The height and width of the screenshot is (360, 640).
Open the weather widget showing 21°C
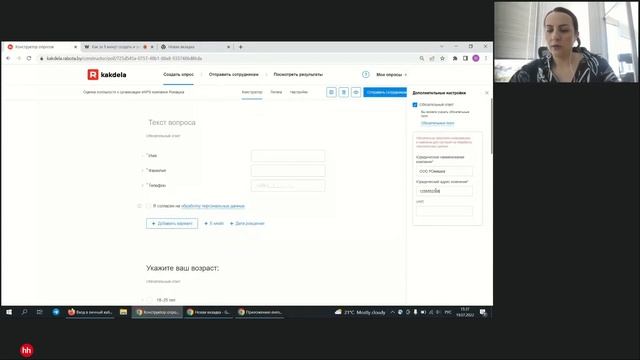coord(360,312)
